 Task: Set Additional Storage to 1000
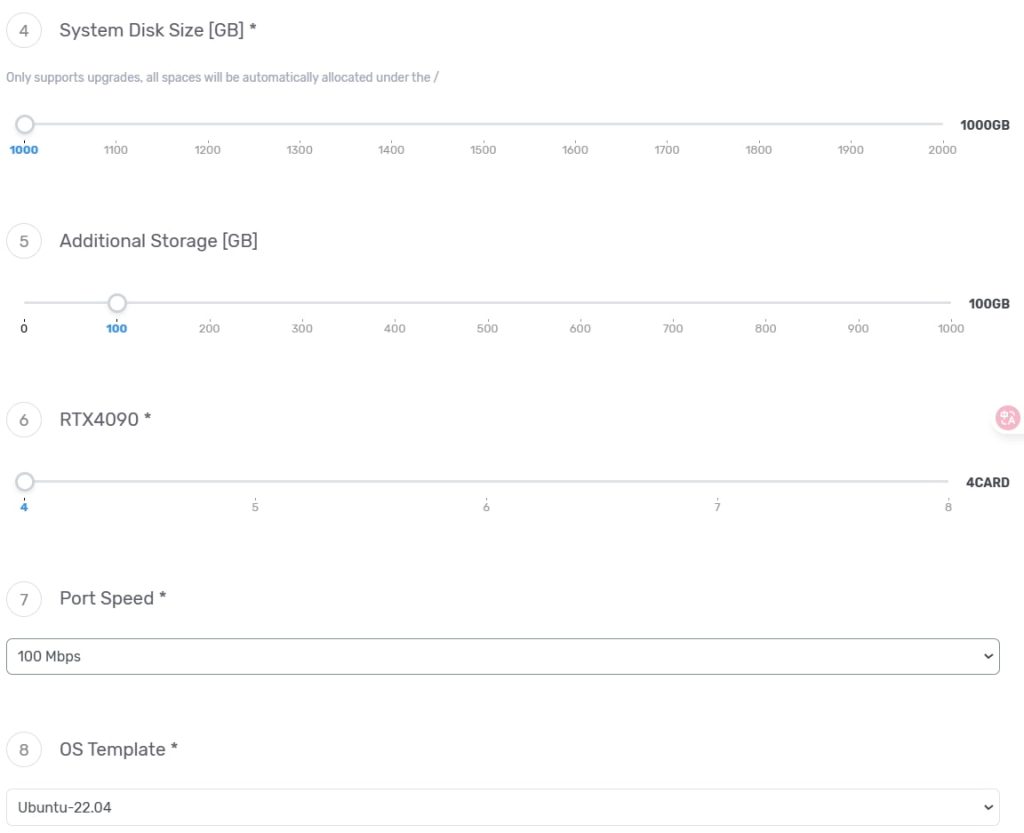(950, 303)
